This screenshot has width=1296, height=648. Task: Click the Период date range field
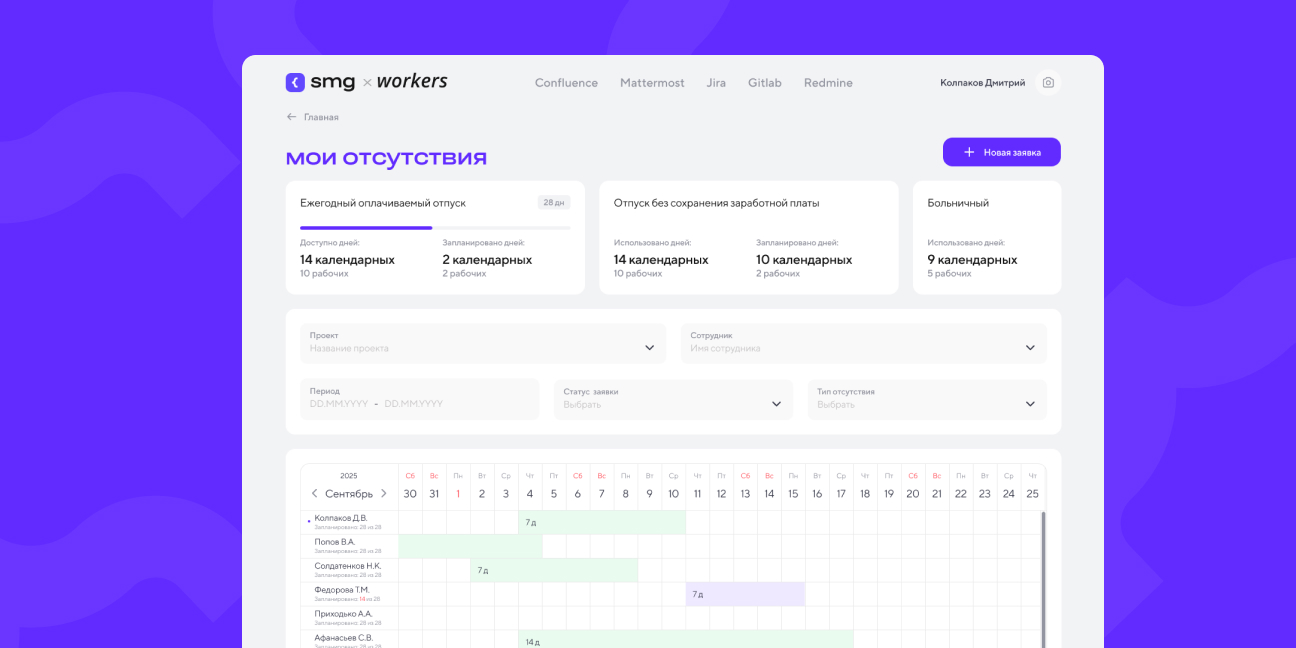pos(419,399)
